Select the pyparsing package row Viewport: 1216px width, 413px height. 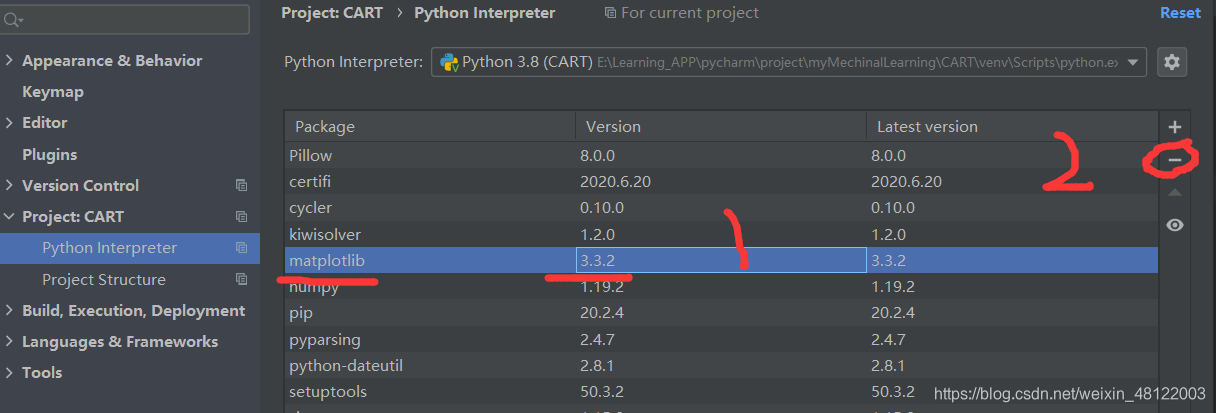click(x=721, y=339)
